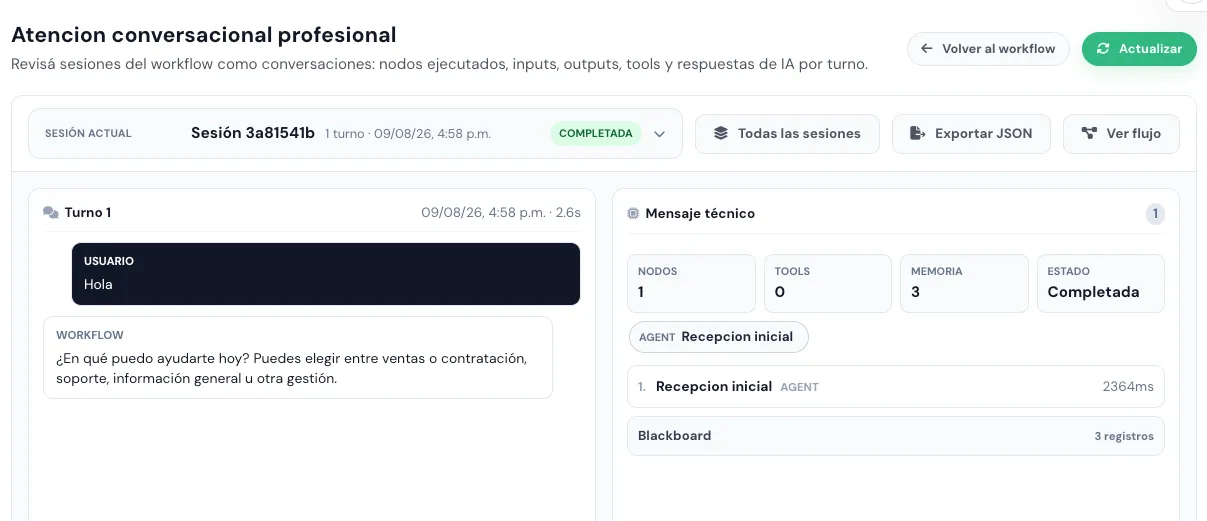Click the ESTADO Completada stat card
Screen dimensions: 1207x521
1101,283
